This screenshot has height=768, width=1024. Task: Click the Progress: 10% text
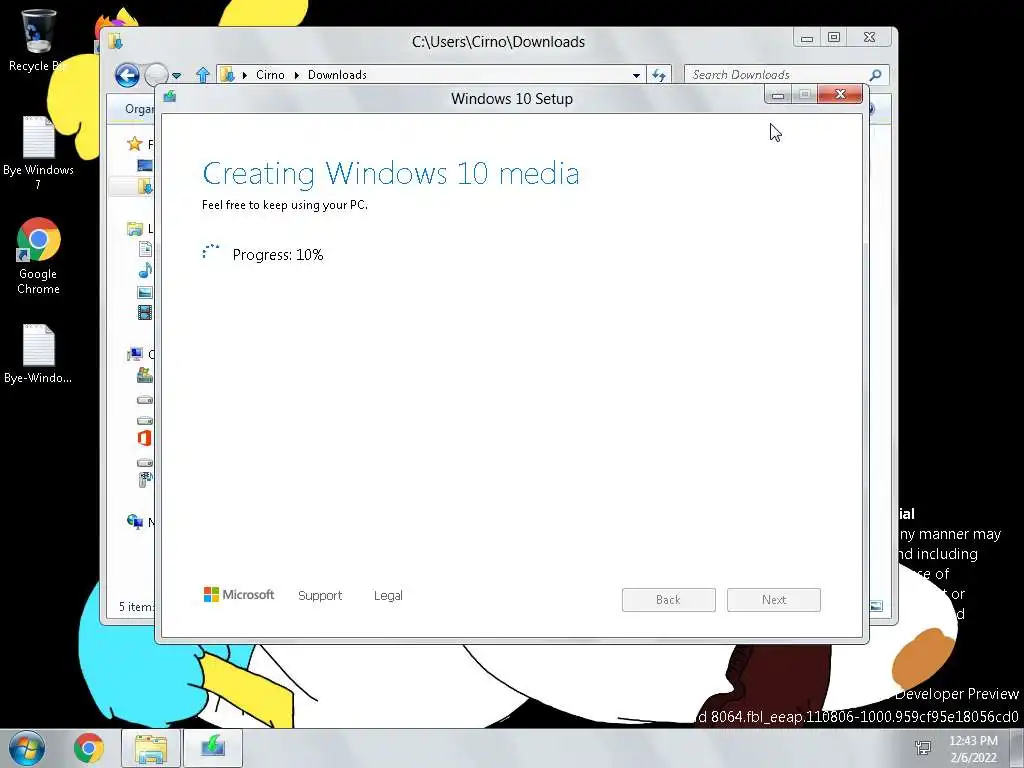[x=278, y=255]
